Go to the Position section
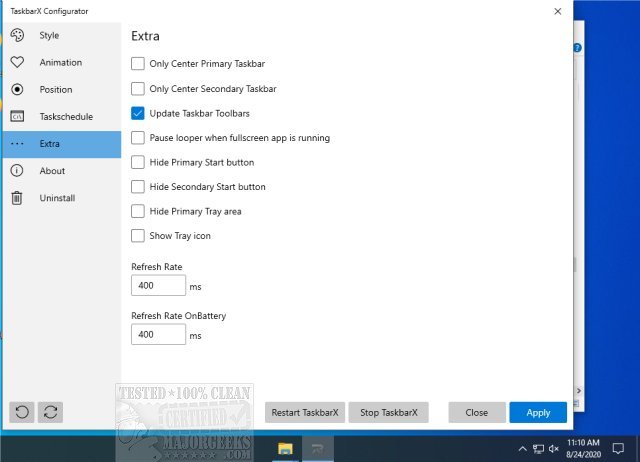The image size is (640, 462). coord(62,89)
